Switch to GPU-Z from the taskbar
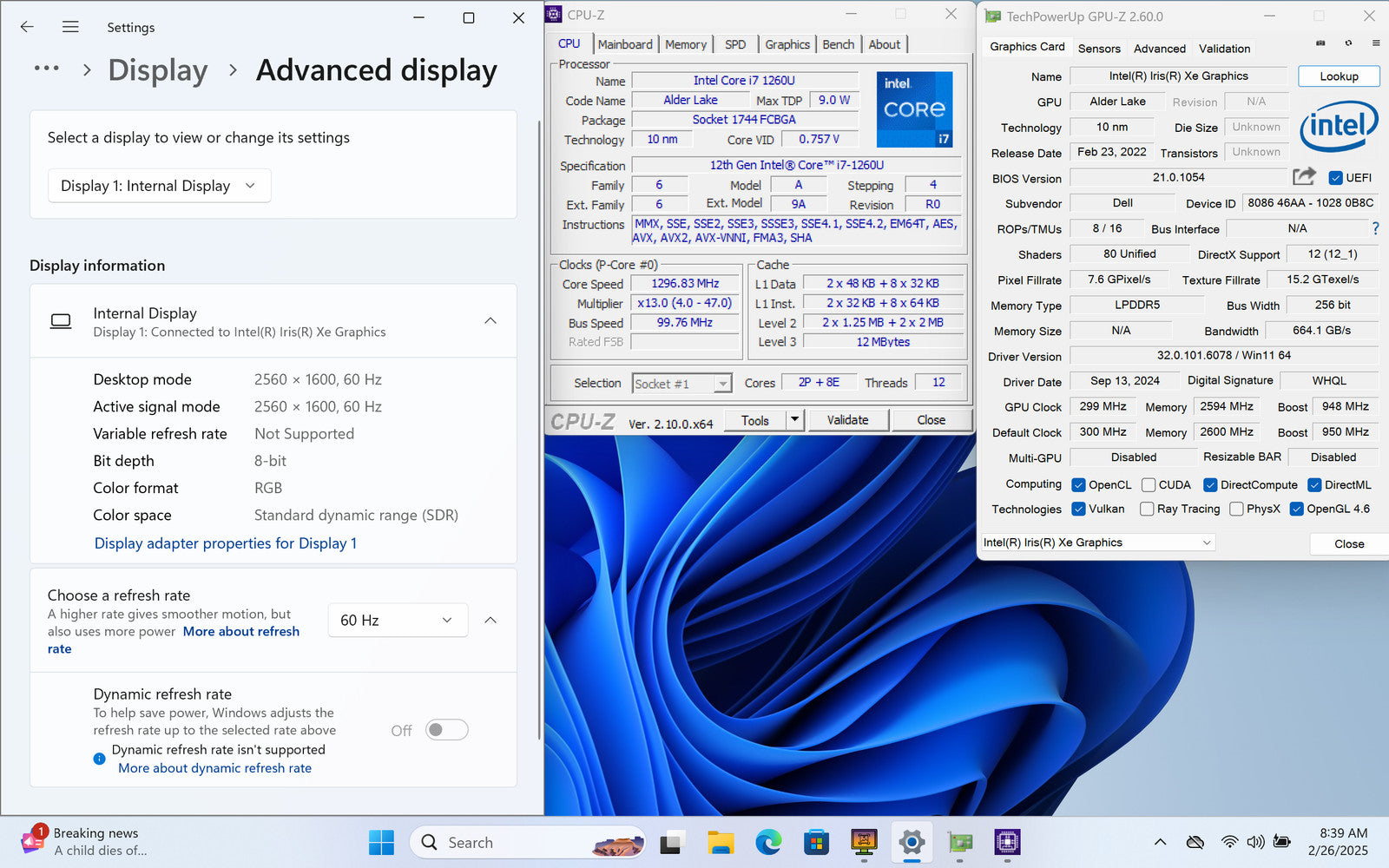Screen dimensions: 1389x868 point(959,842)
